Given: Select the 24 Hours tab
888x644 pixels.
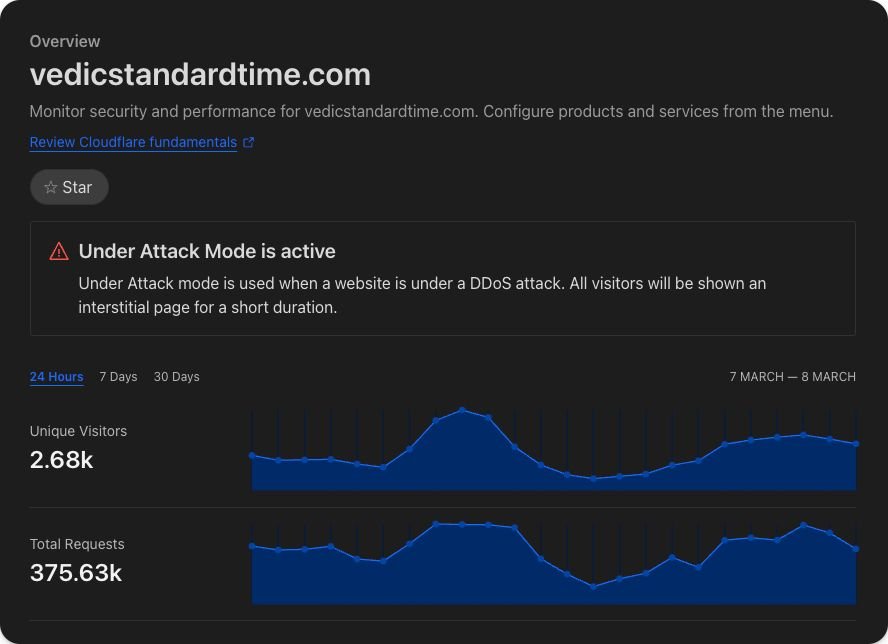Looking at the screenshot, I should [56, 377].
